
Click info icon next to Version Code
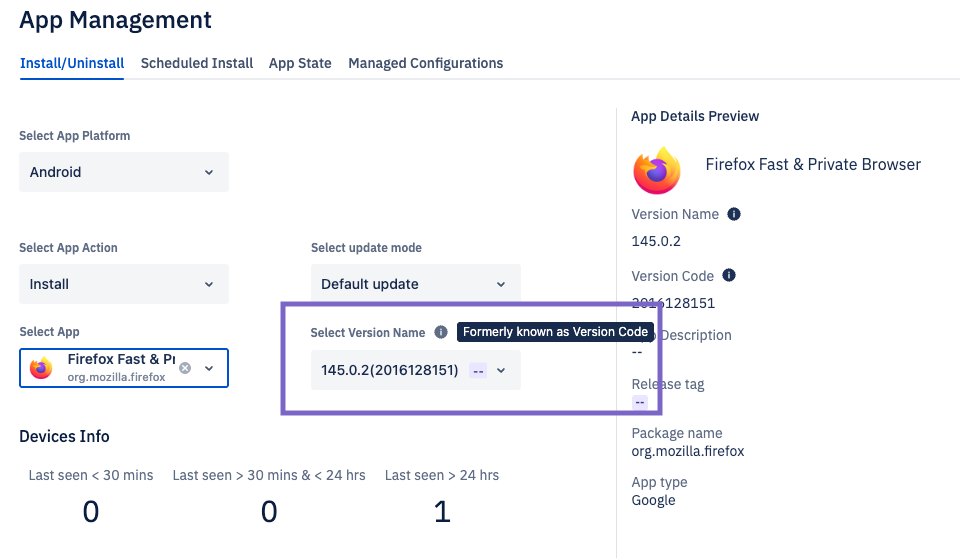tap(729, 276)
